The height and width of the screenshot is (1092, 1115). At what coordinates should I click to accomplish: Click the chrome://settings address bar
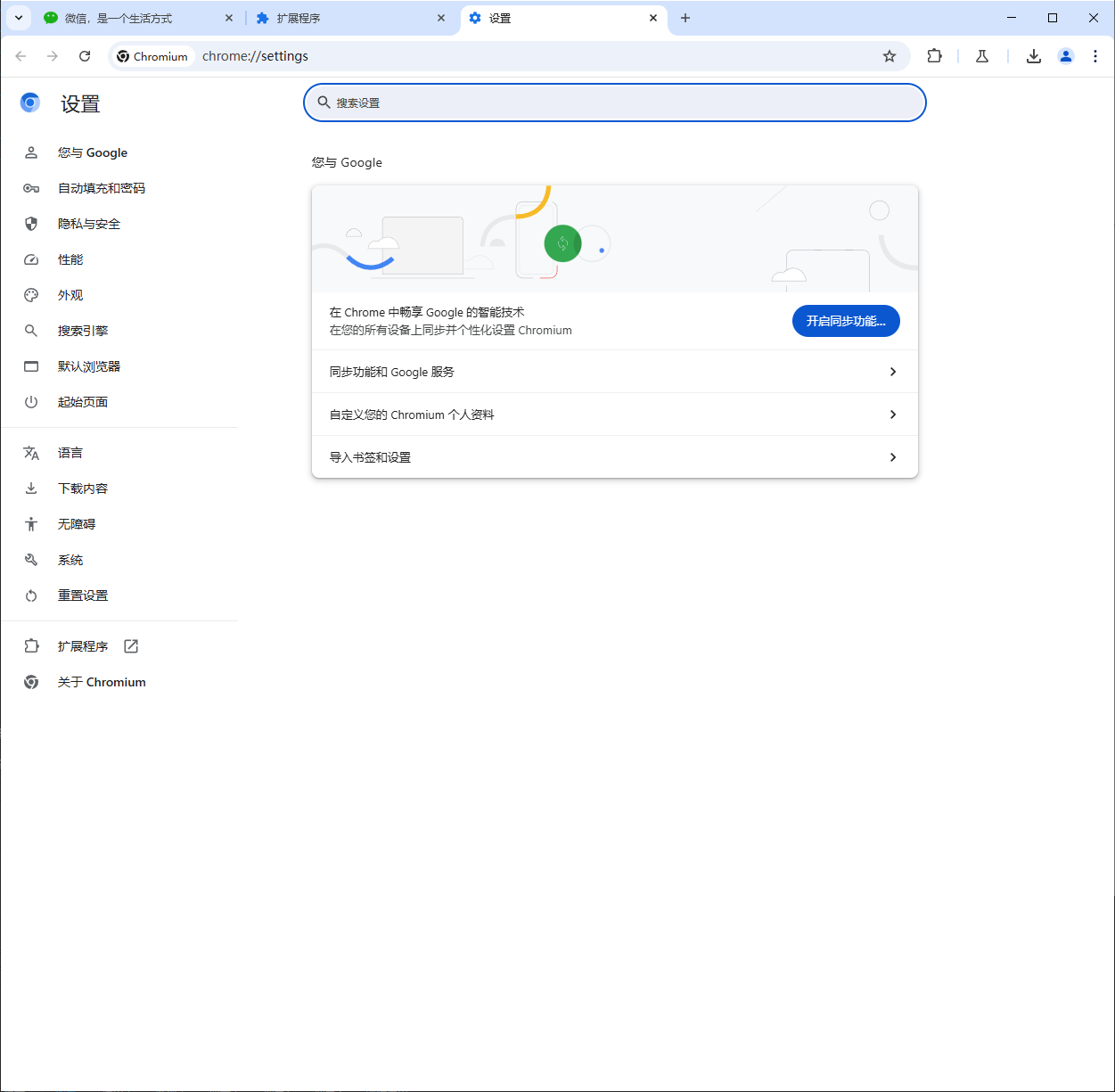point(535,56)
